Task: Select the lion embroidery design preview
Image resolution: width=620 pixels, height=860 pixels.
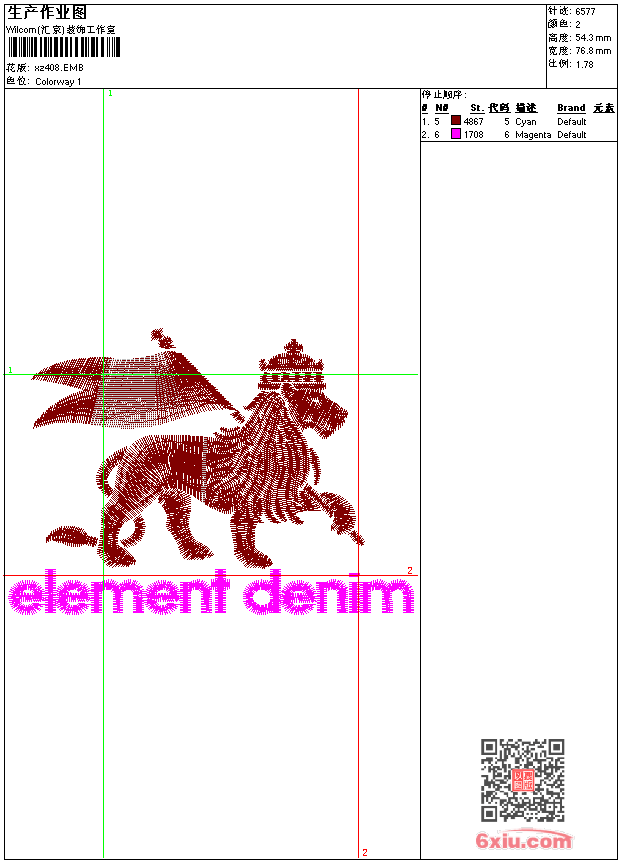Action: point(199,448)
